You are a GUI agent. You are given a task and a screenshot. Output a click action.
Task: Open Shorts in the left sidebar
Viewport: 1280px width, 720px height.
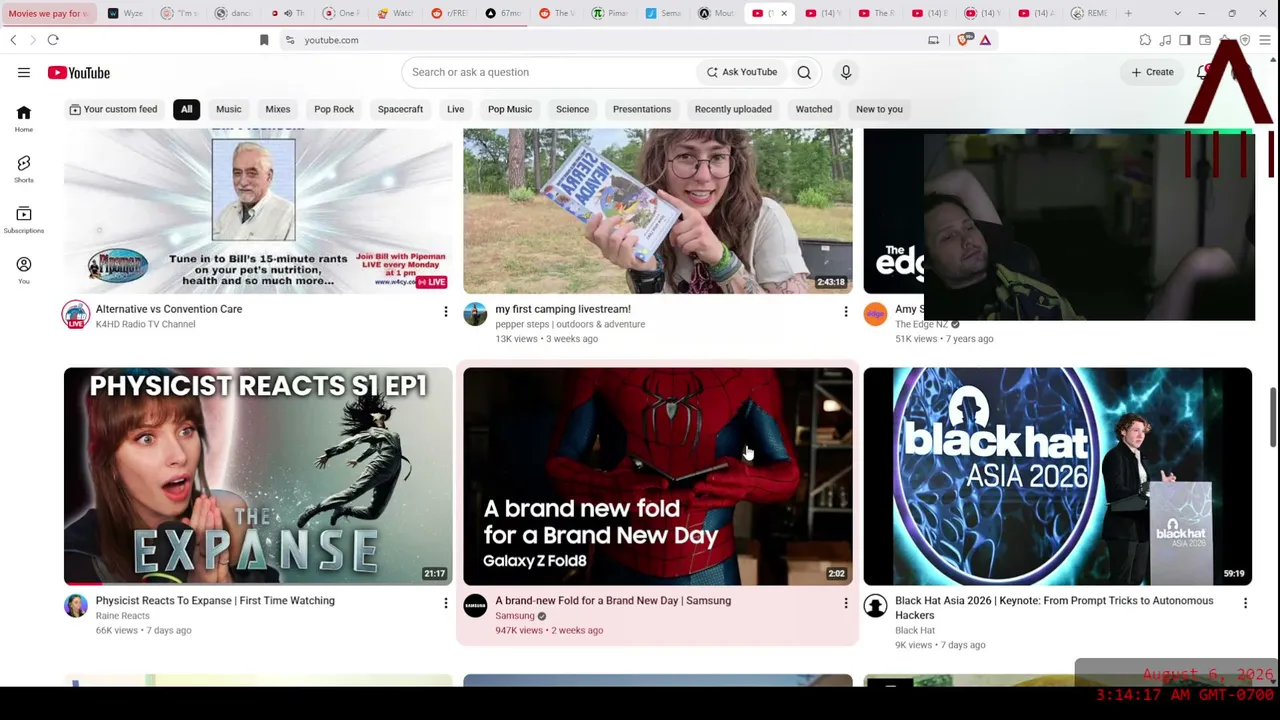[23, 168]
